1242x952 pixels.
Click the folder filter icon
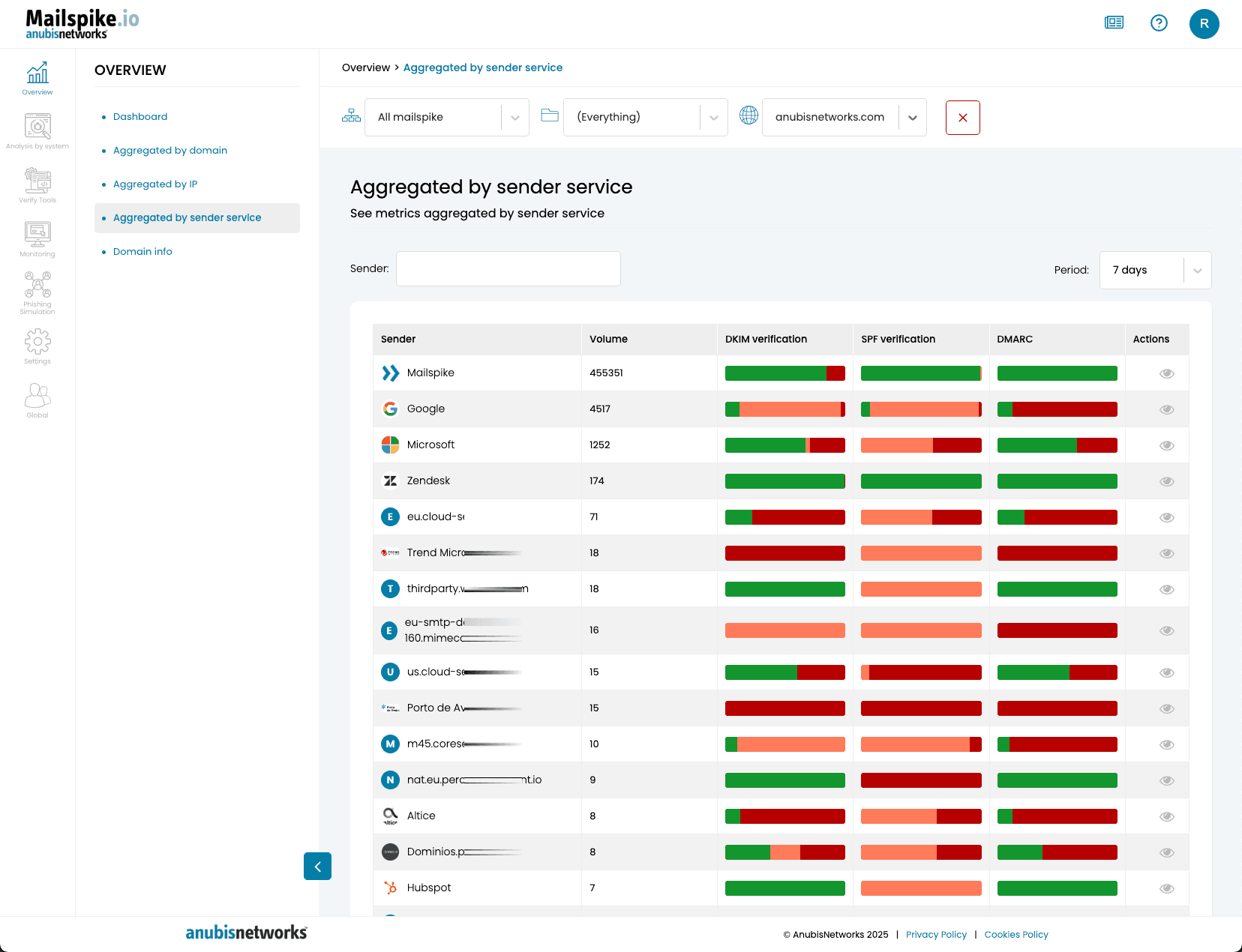550,115
